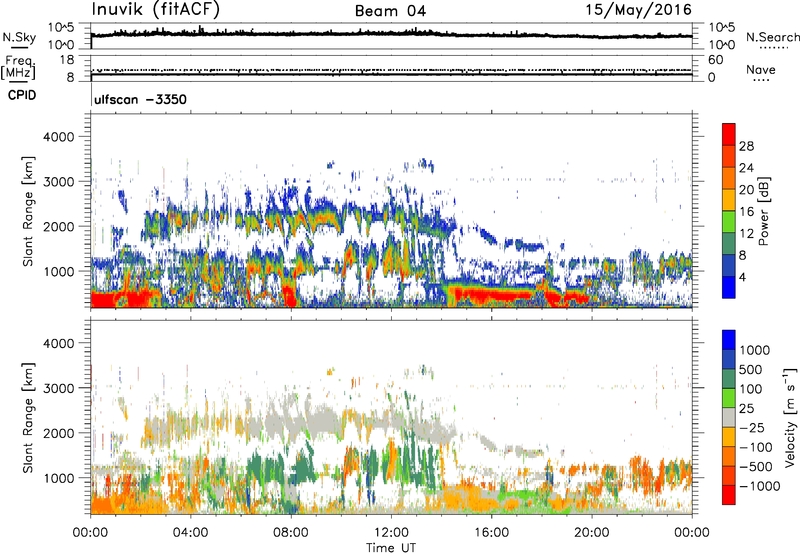Click the '-100' label on velocity colorbar
This screenshot has width=800, height=554.
tap(756, 447)
